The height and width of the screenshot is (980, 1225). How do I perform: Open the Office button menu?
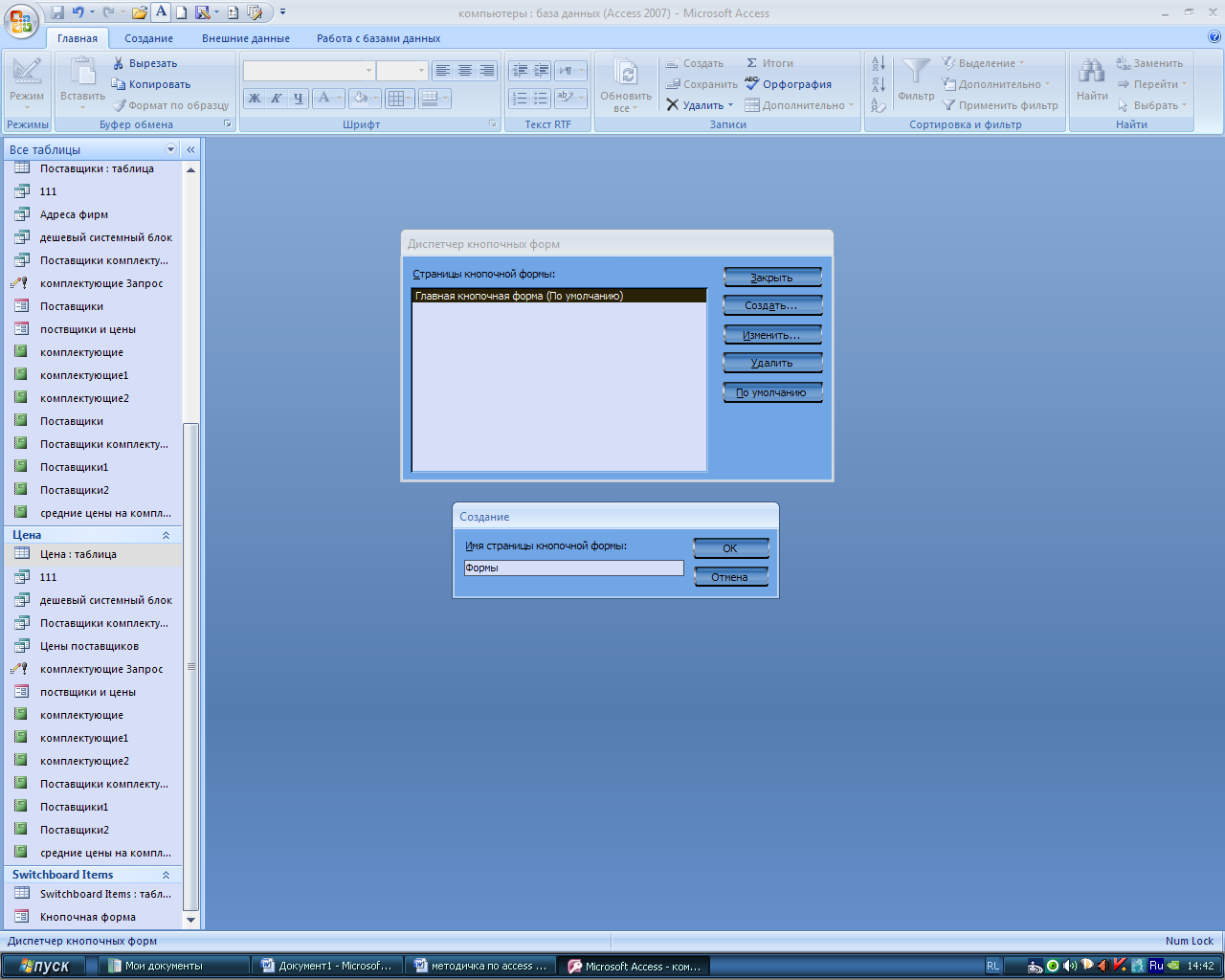pos(21,19)
